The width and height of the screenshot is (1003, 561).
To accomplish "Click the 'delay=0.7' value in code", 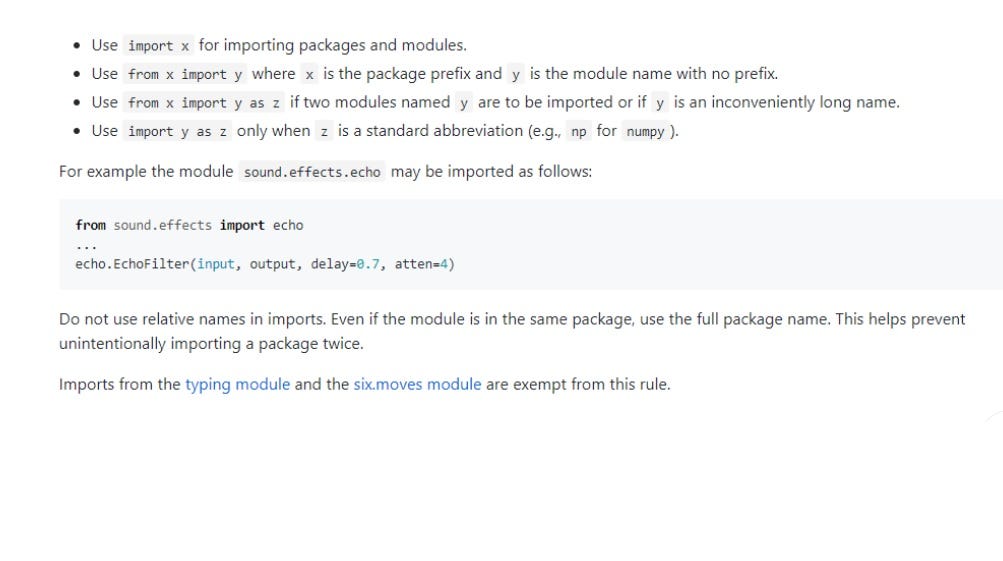I will click(345, 264).
